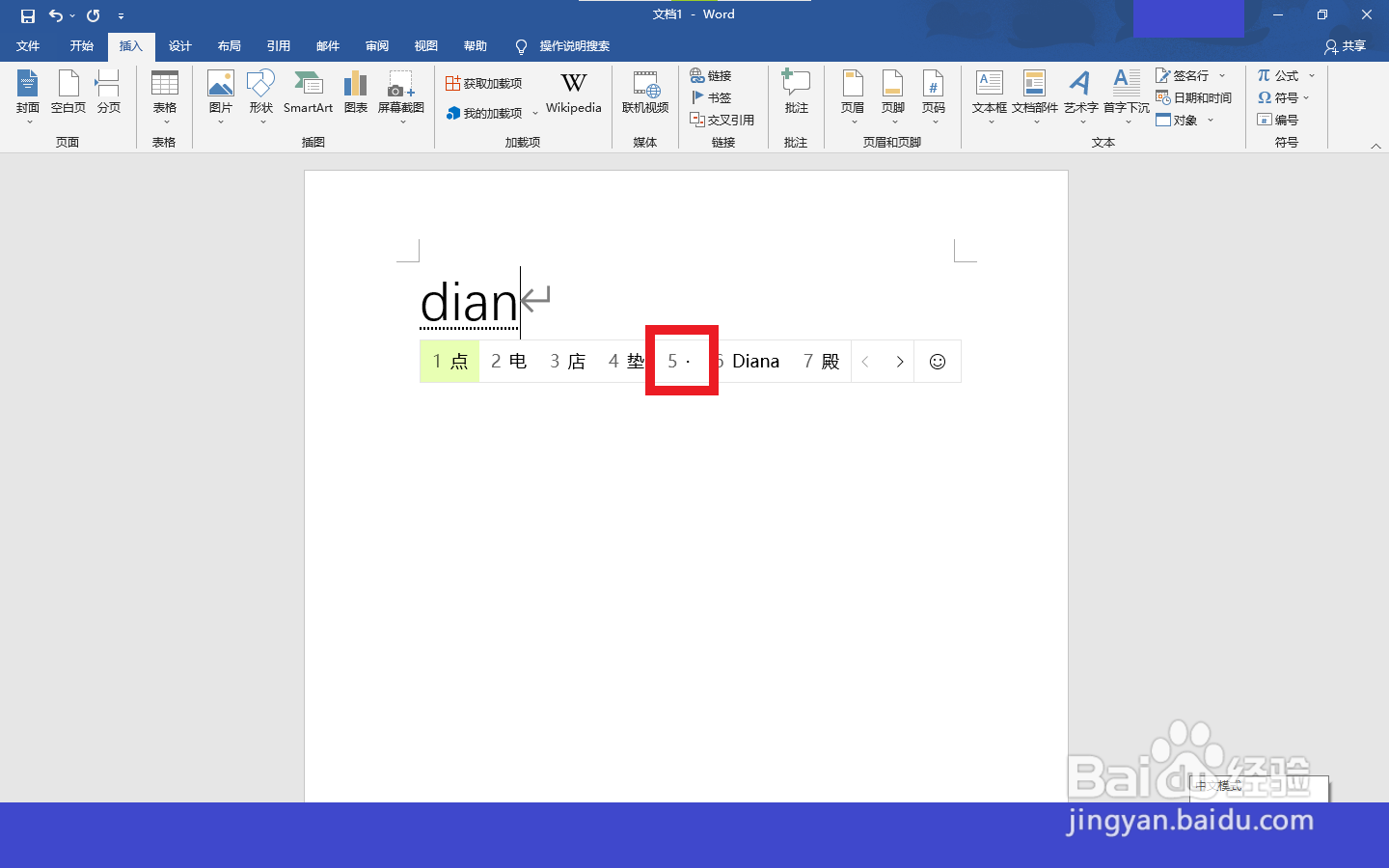Add a drop cap with 首字下沉
Image resolution: width=1389 pixels, height=868 pixels.
[1127, 95]
